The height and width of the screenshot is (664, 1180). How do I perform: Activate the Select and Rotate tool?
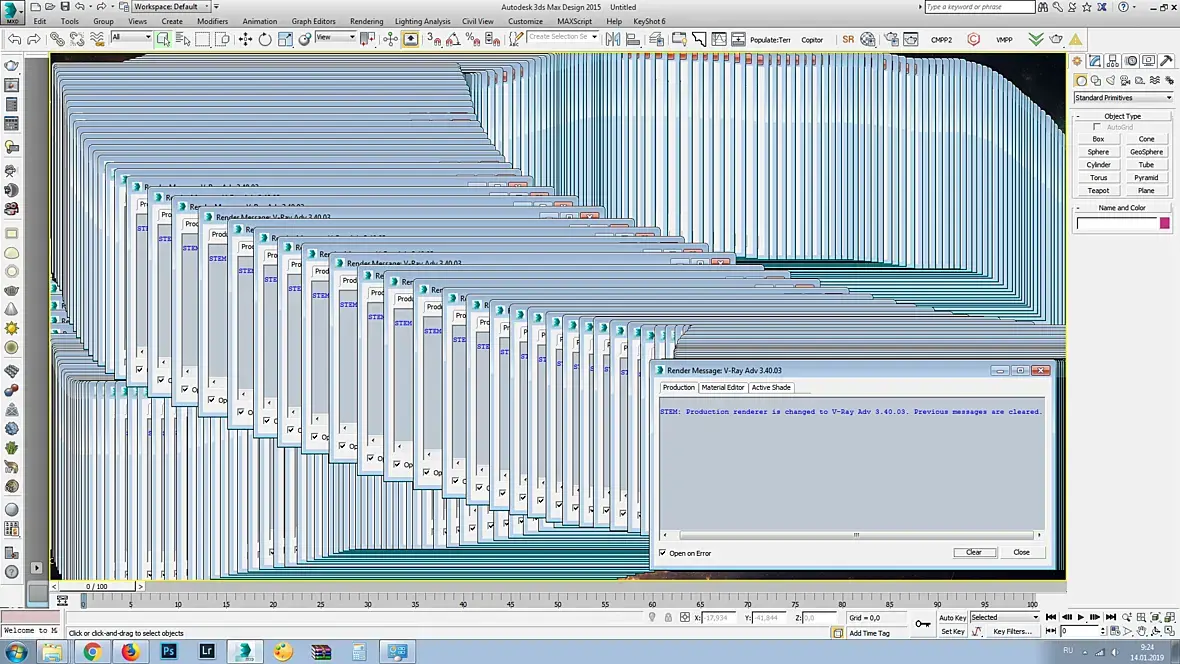pyautogui.click(x=265, y=39)
